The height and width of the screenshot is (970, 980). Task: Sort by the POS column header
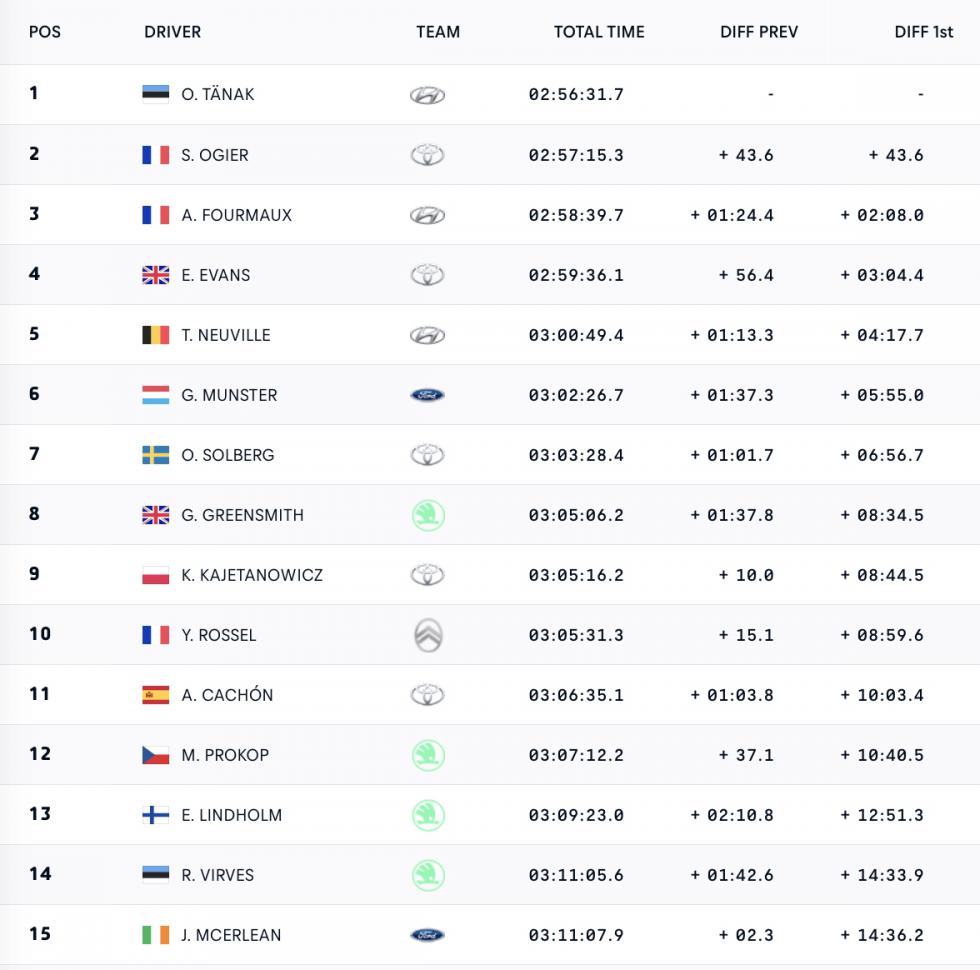point(45,32)
